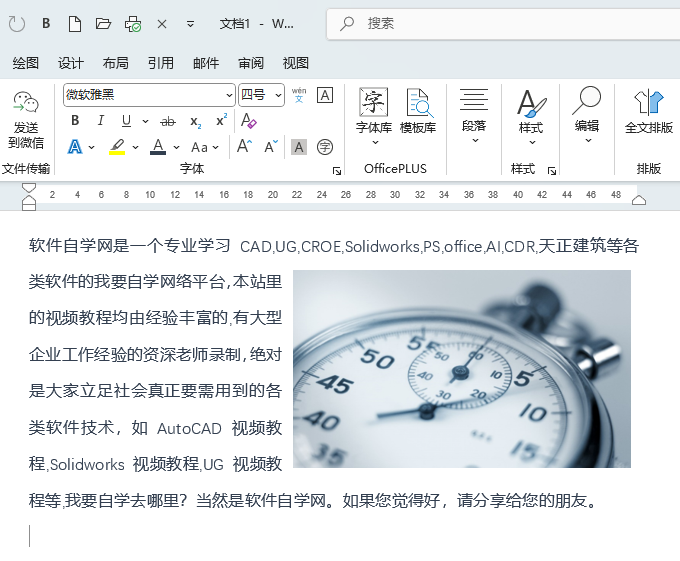Open the 邮件 tab
This screenshot has width=680, height=561.
[x=206, y=63]
